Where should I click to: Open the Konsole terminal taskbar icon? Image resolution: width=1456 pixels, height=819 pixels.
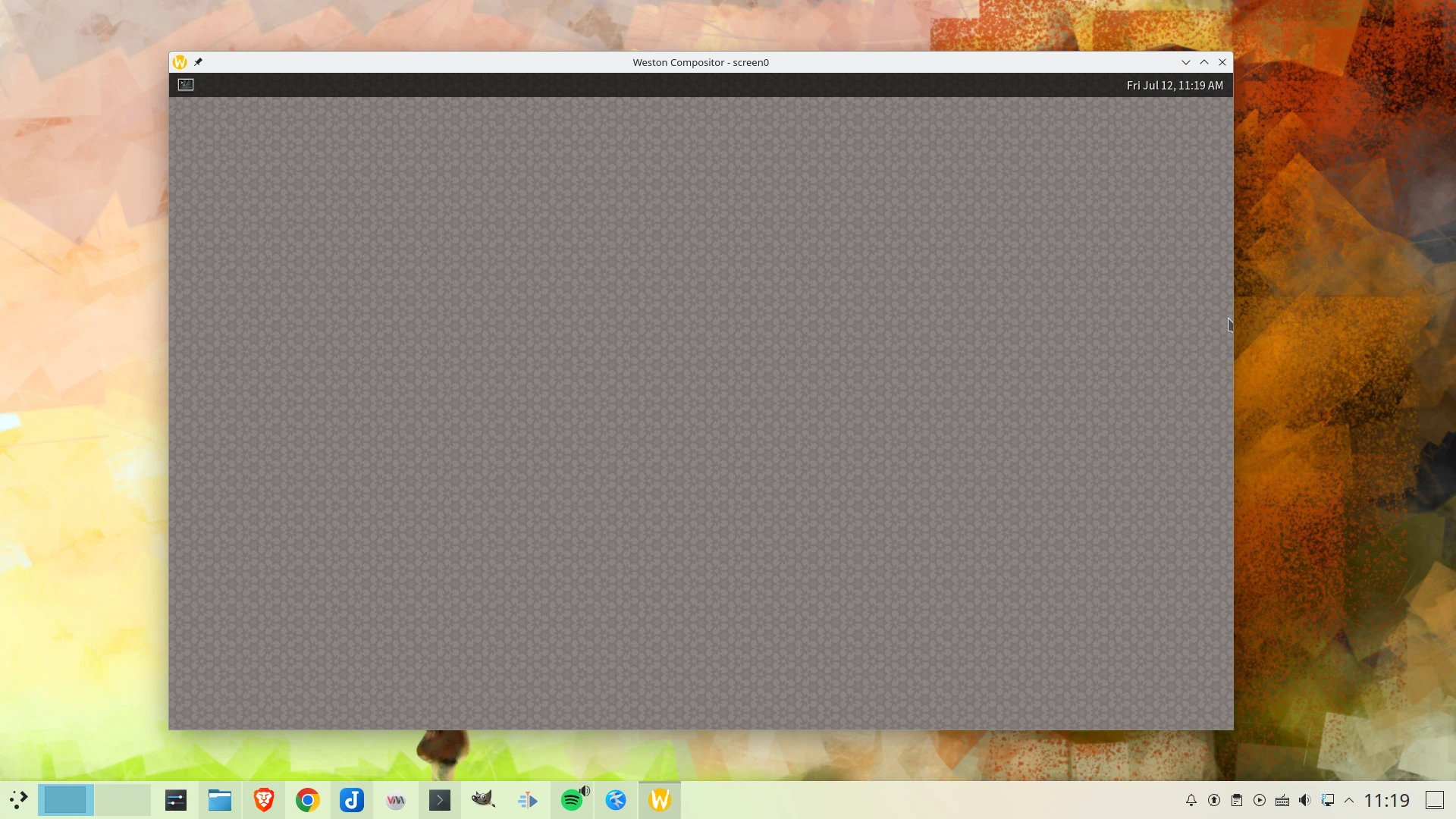[440, 800]
